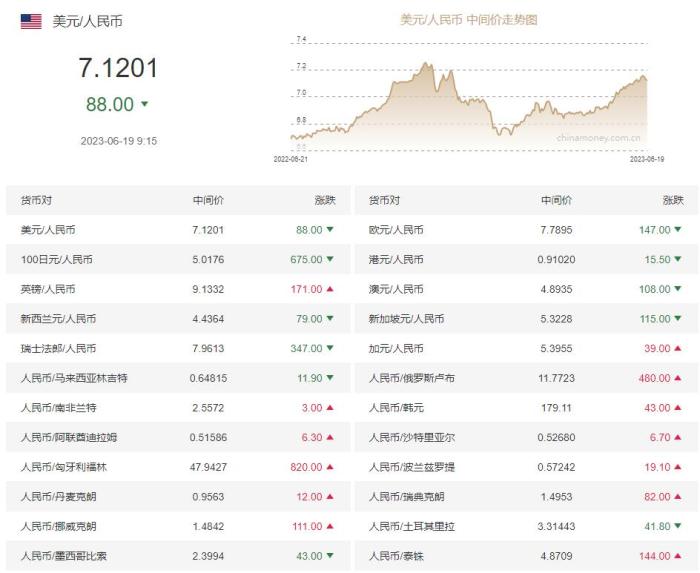Click the red up arrow in the 人民币/俄罗斯卢布 row
The height and width of the screenshot is (573, 700).
click(678, 378)
